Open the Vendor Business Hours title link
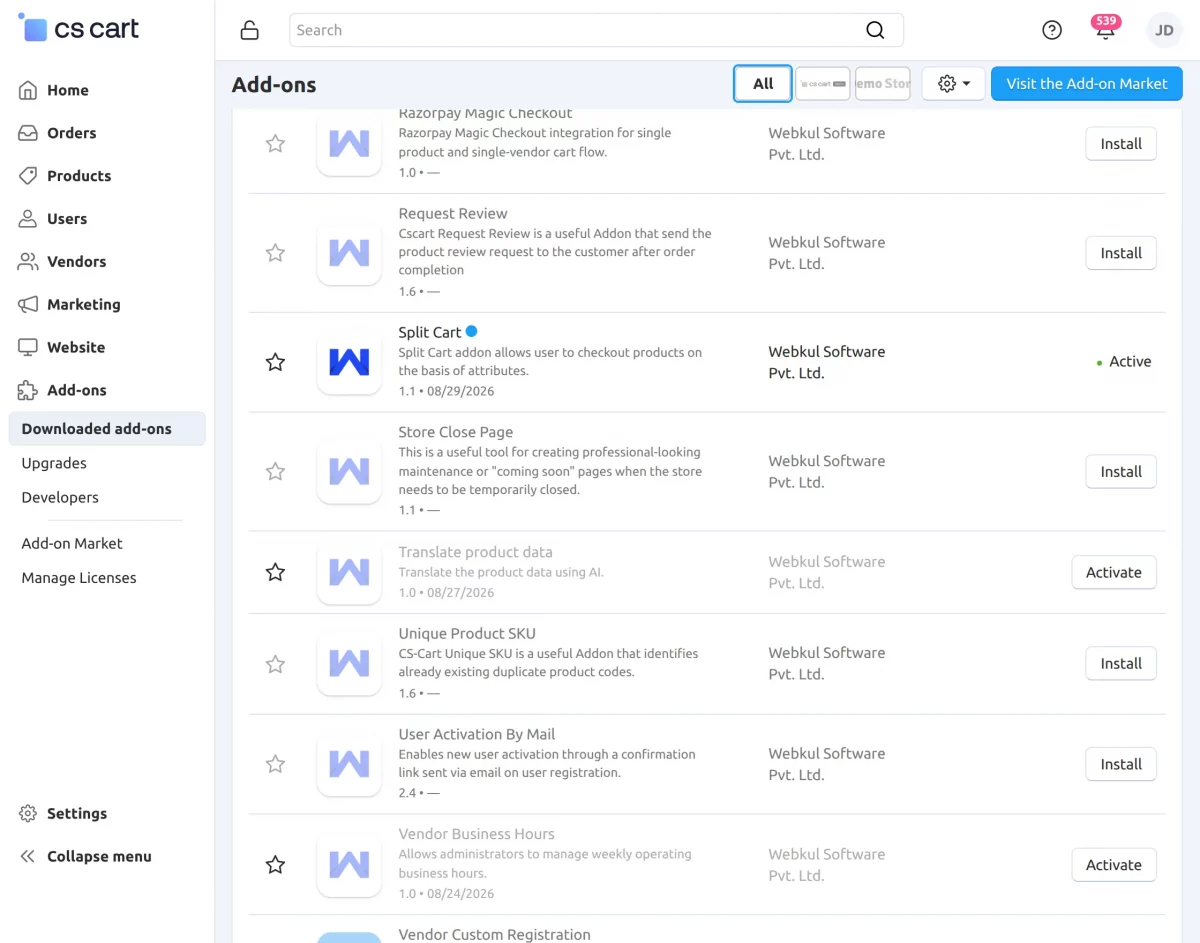This screenshot has height=943, width=1200. [x=476, y=834]
